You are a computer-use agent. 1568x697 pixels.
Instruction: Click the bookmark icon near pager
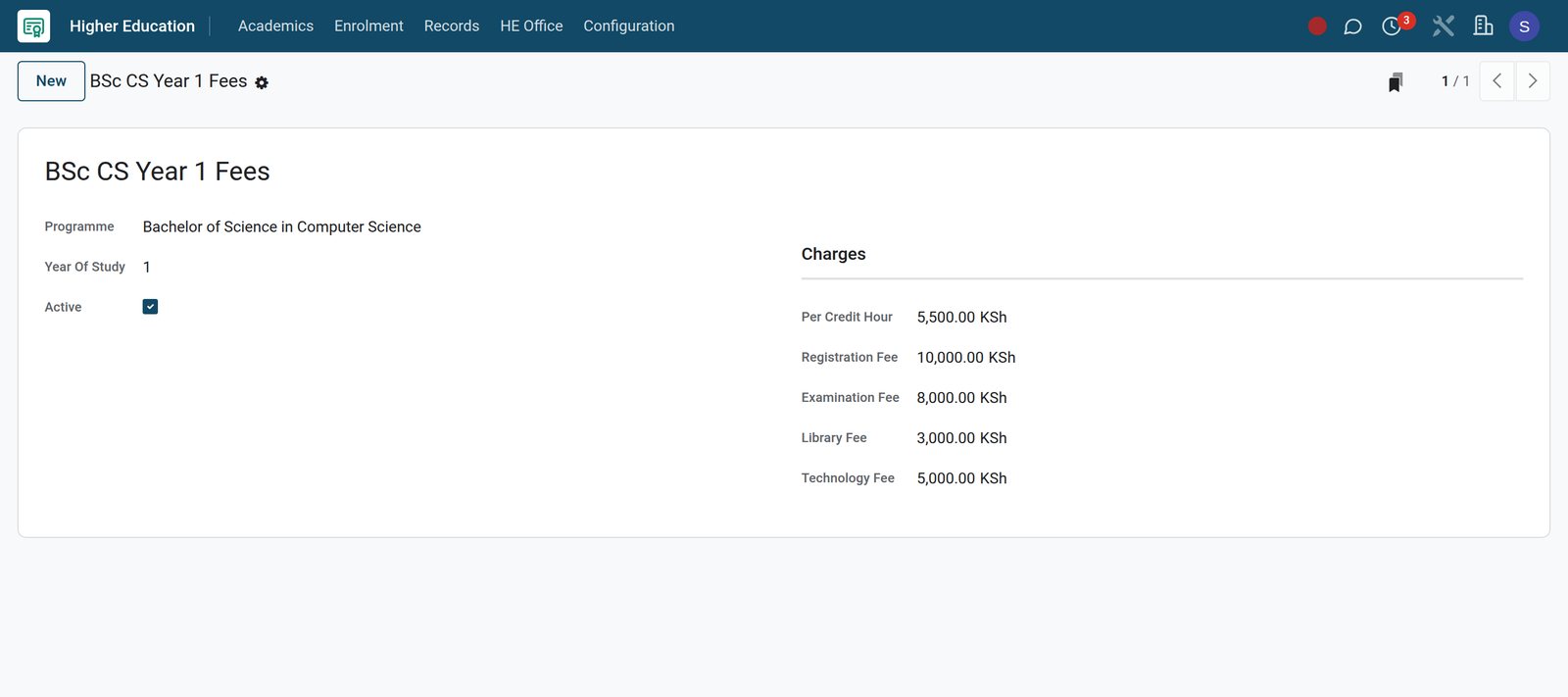(x=1396, y=82)
